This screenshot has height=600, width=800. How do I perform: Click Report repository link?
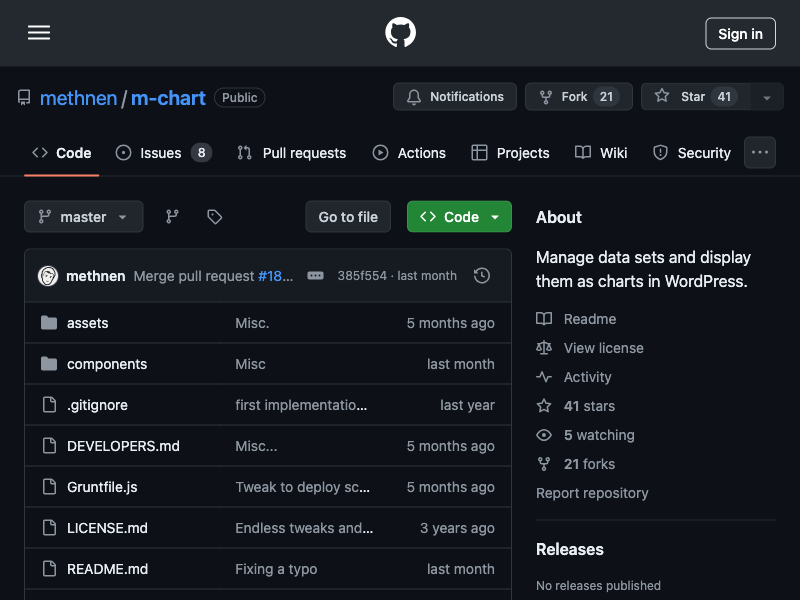click(x=592, y=493)
